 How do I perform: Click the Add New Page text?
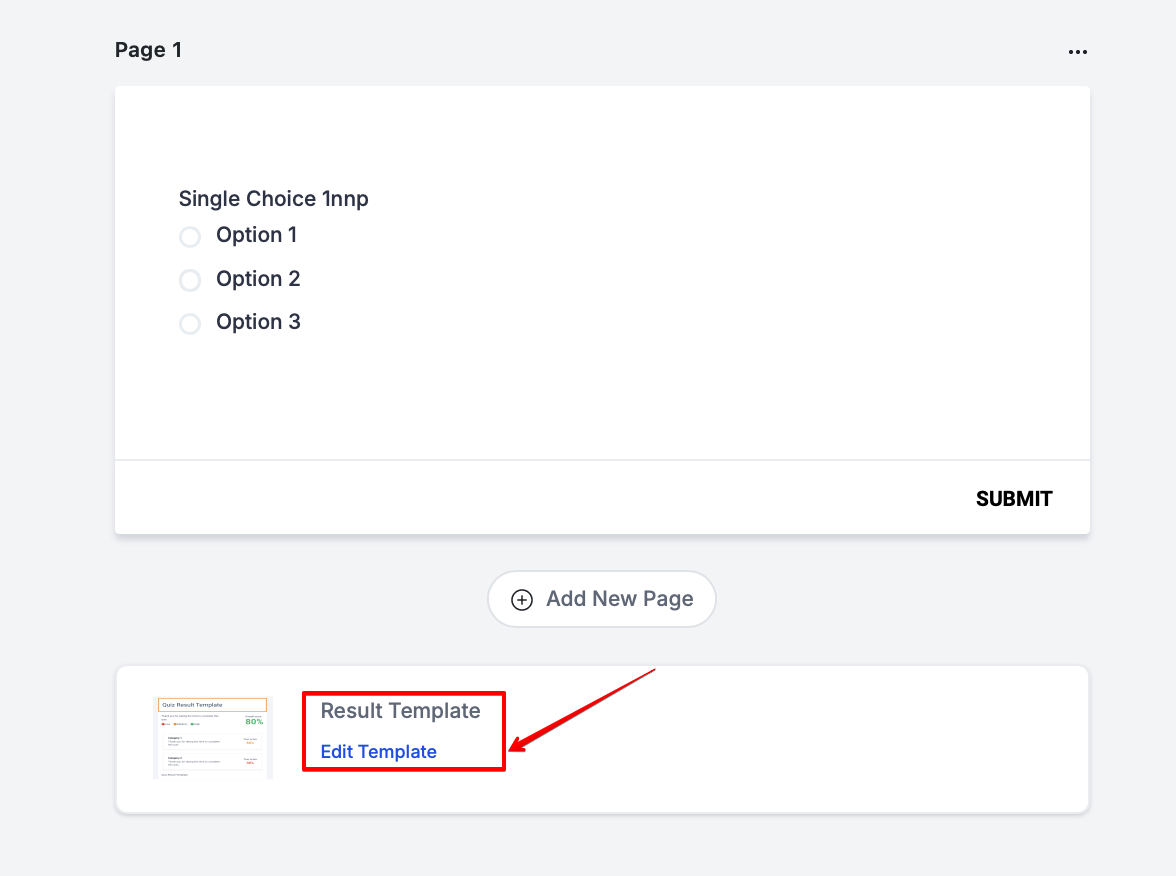click(x=619, y=599)
